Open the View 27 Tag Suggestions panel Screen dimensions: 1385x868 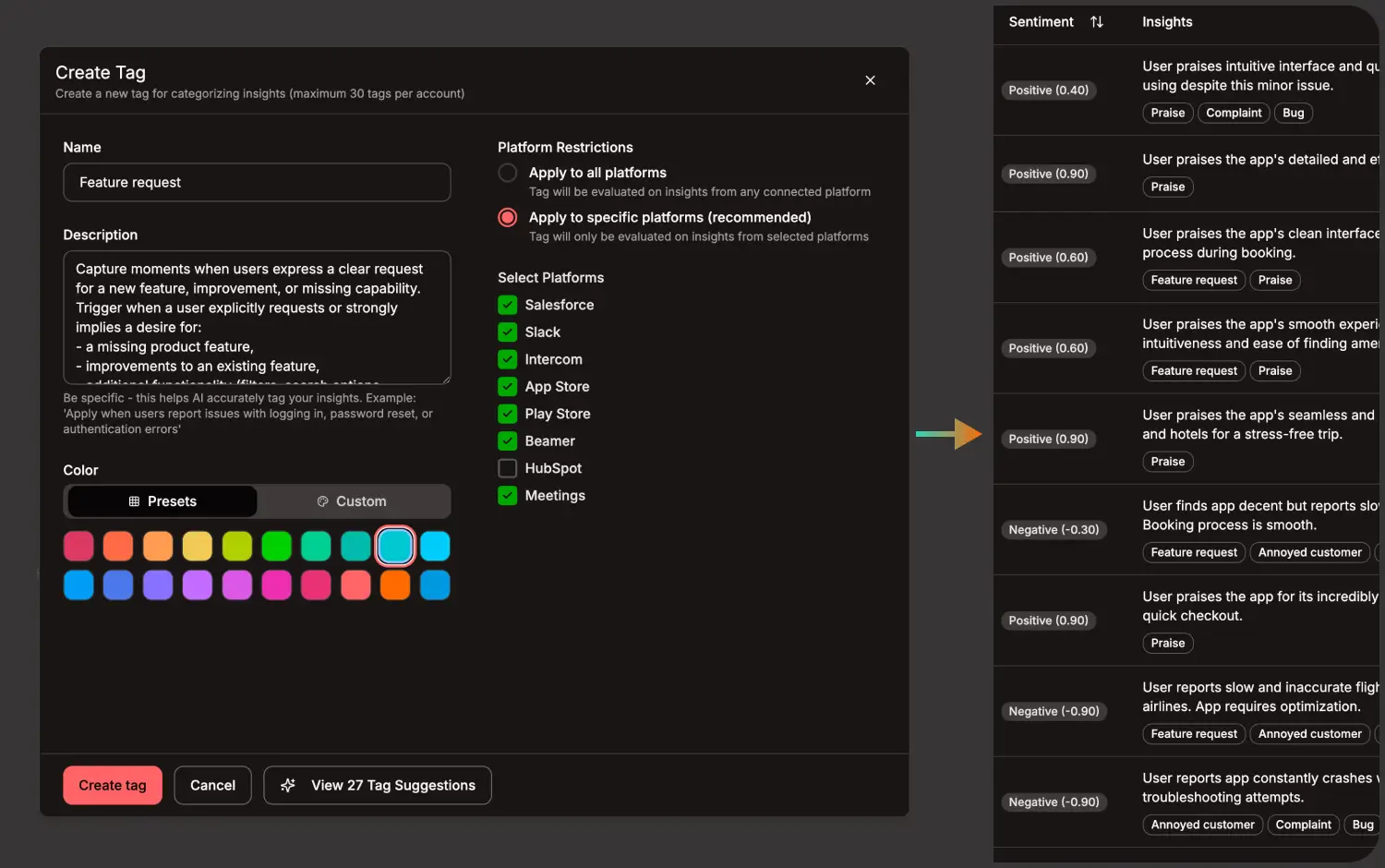click(377, 785)
